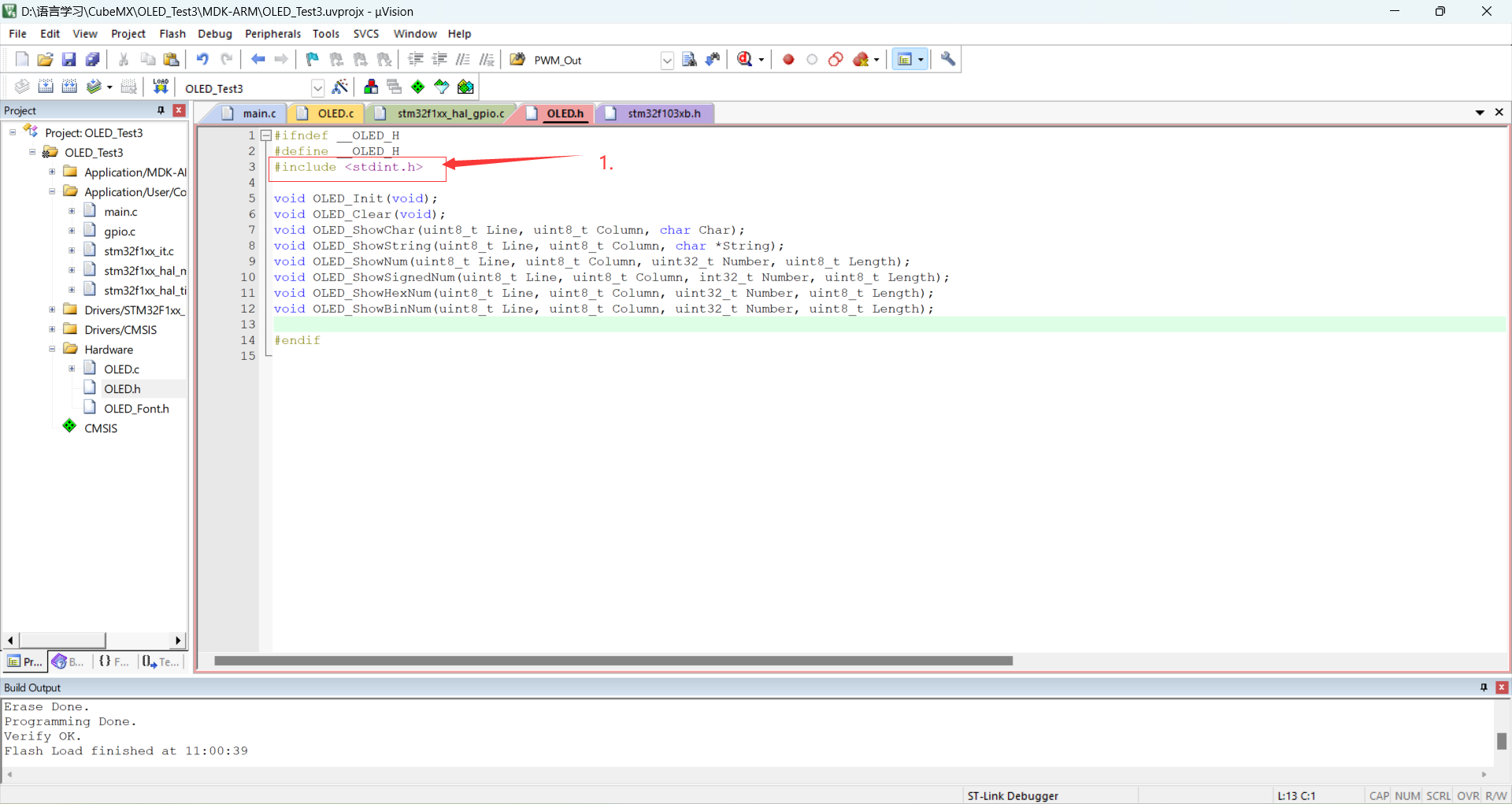Undo last edit

202,59
